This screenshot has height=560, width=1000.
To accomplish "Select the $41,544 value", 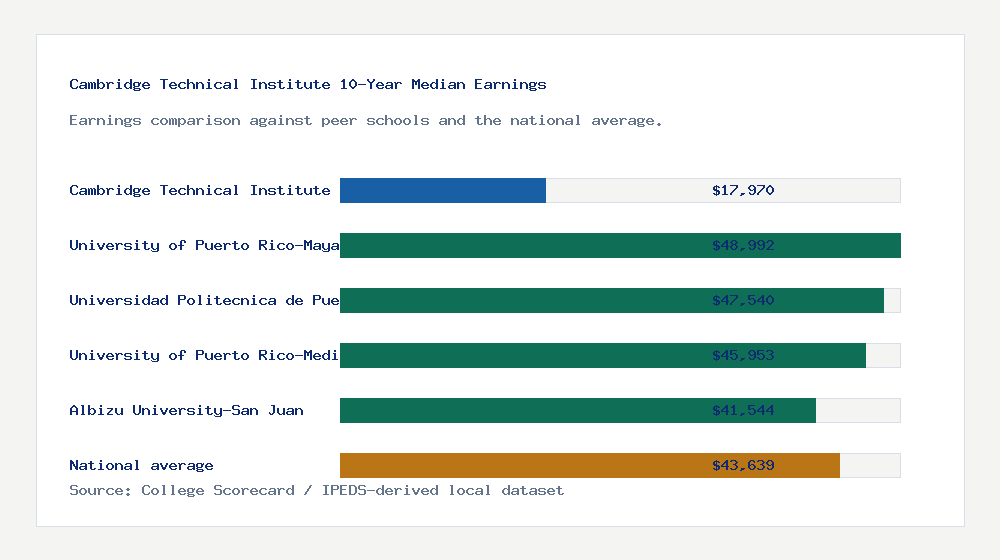I will [743, 411].
